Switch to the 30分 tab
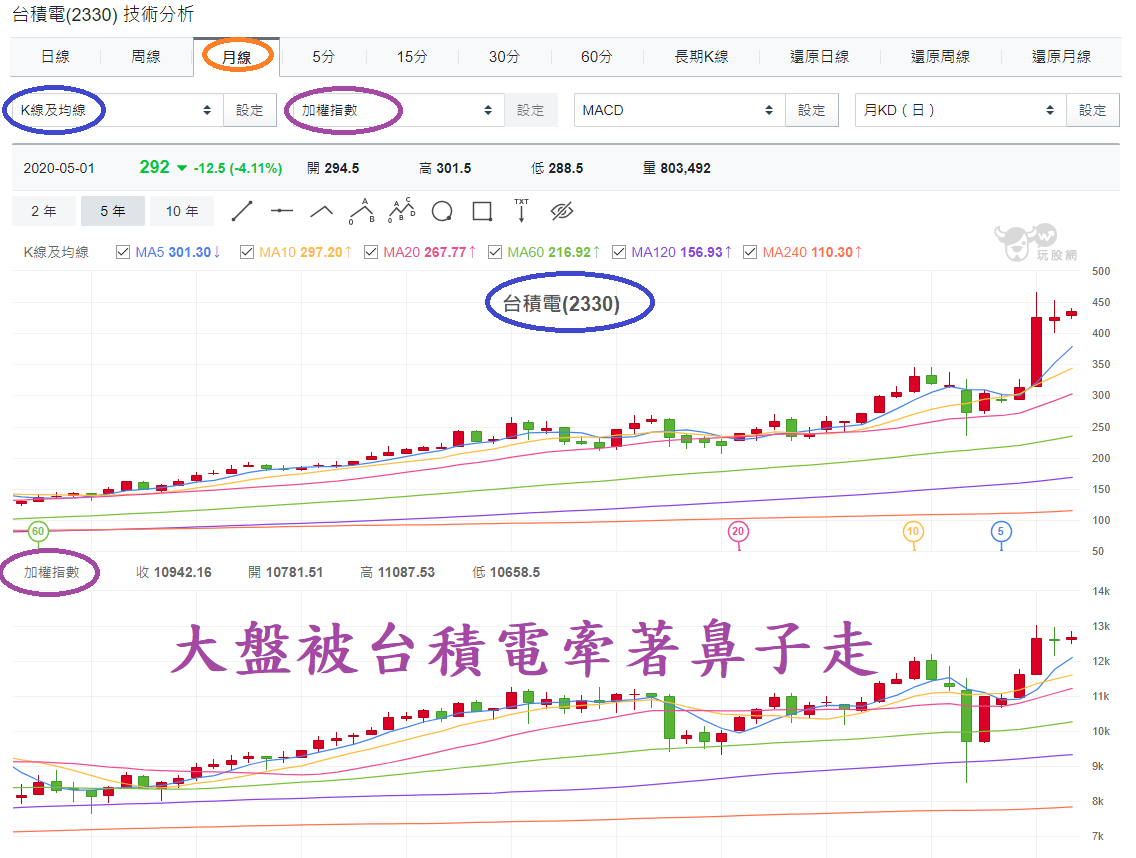The height and width of the screenshot is (858, 1136). 504,57
